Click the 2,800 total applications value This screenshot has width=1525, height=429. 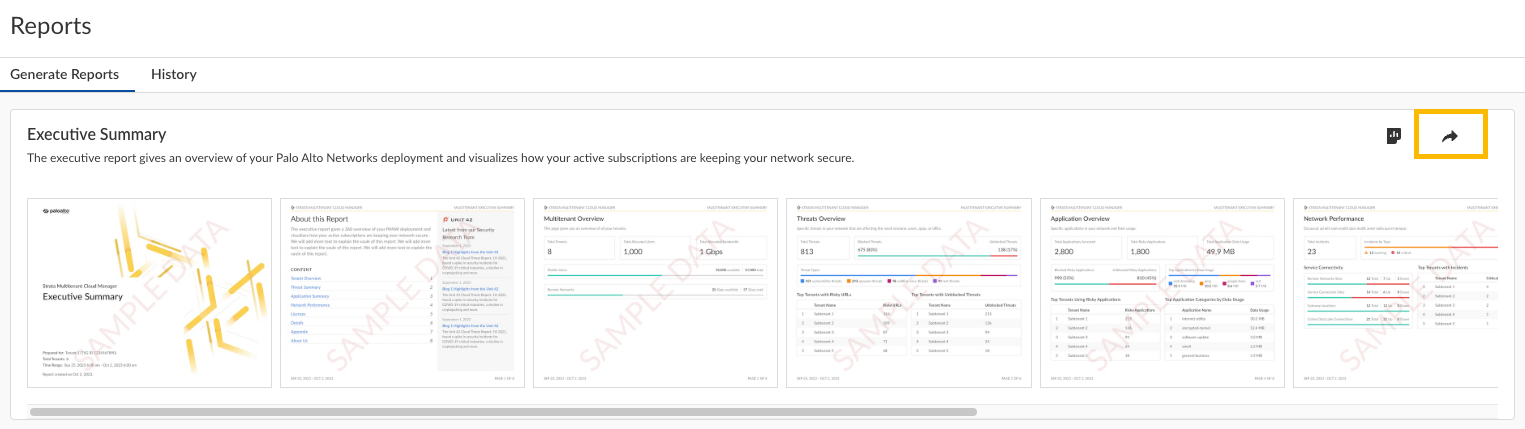(1064, 252)
